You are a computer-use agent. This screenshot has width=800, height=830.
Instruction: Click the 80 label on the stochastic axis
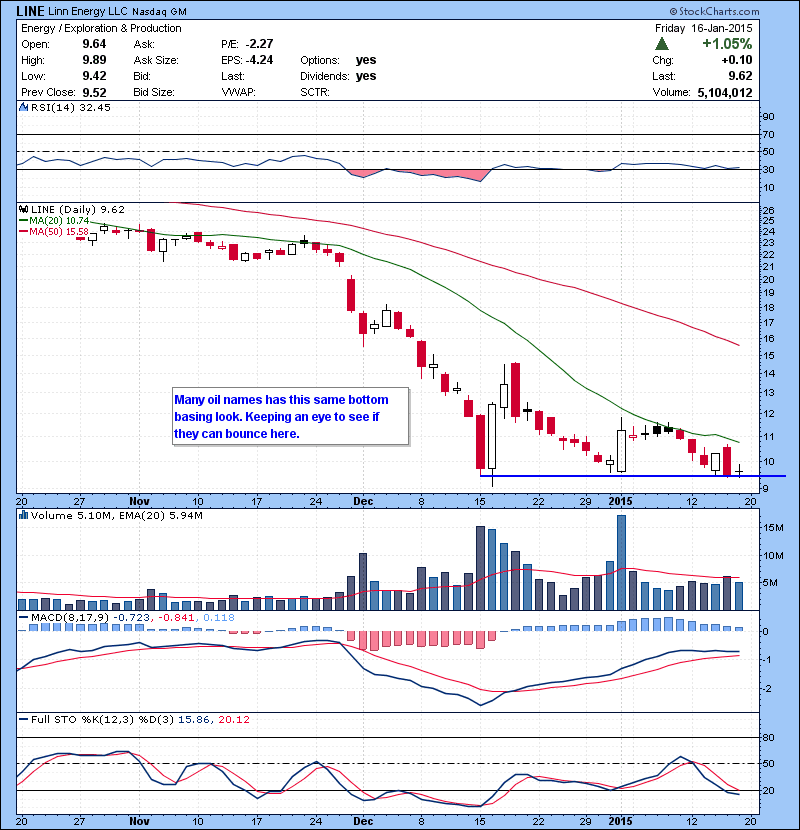(768, 737)
